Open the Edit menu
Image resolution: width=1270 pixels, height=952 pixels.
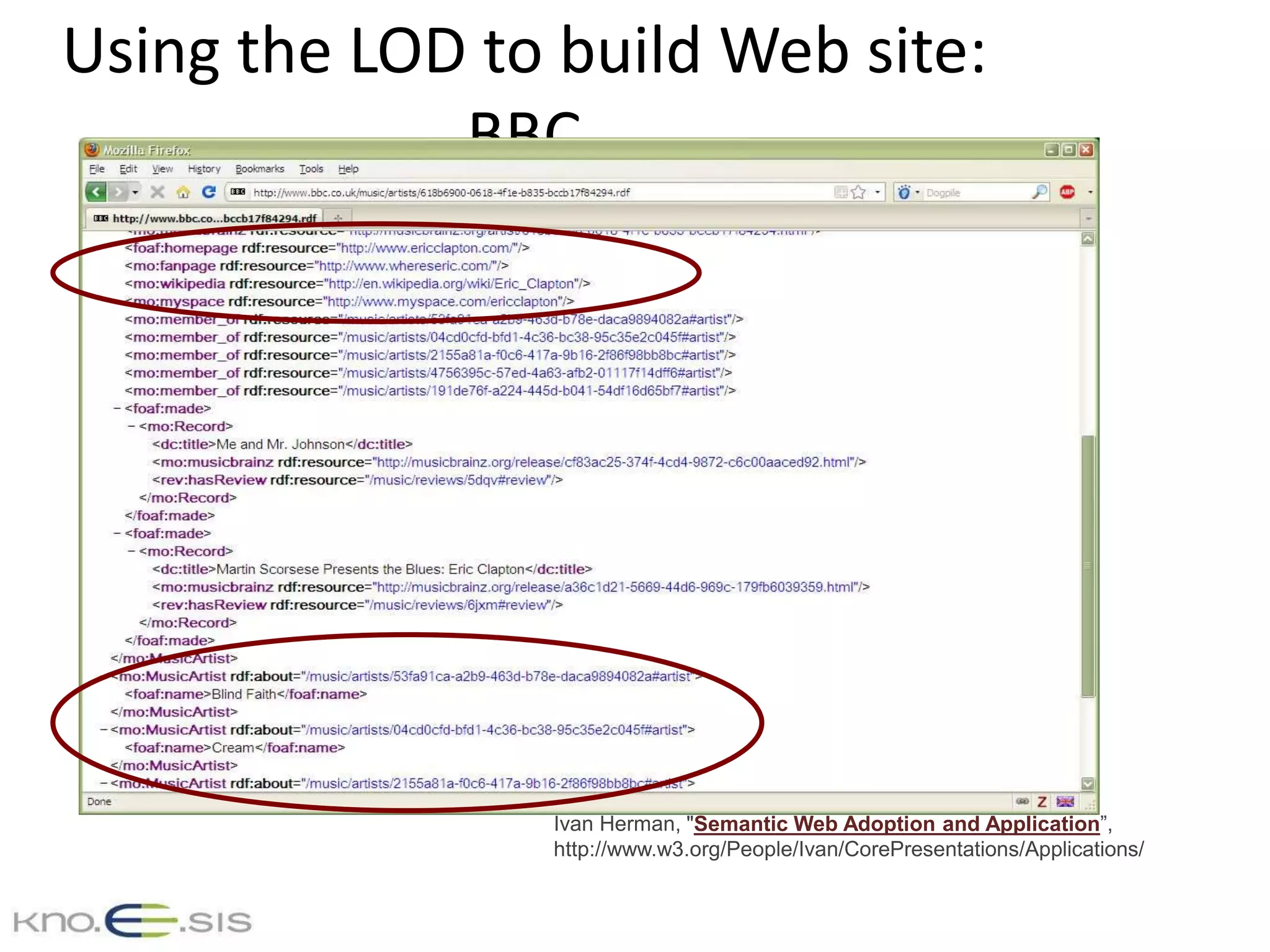(x=128, y=169)
